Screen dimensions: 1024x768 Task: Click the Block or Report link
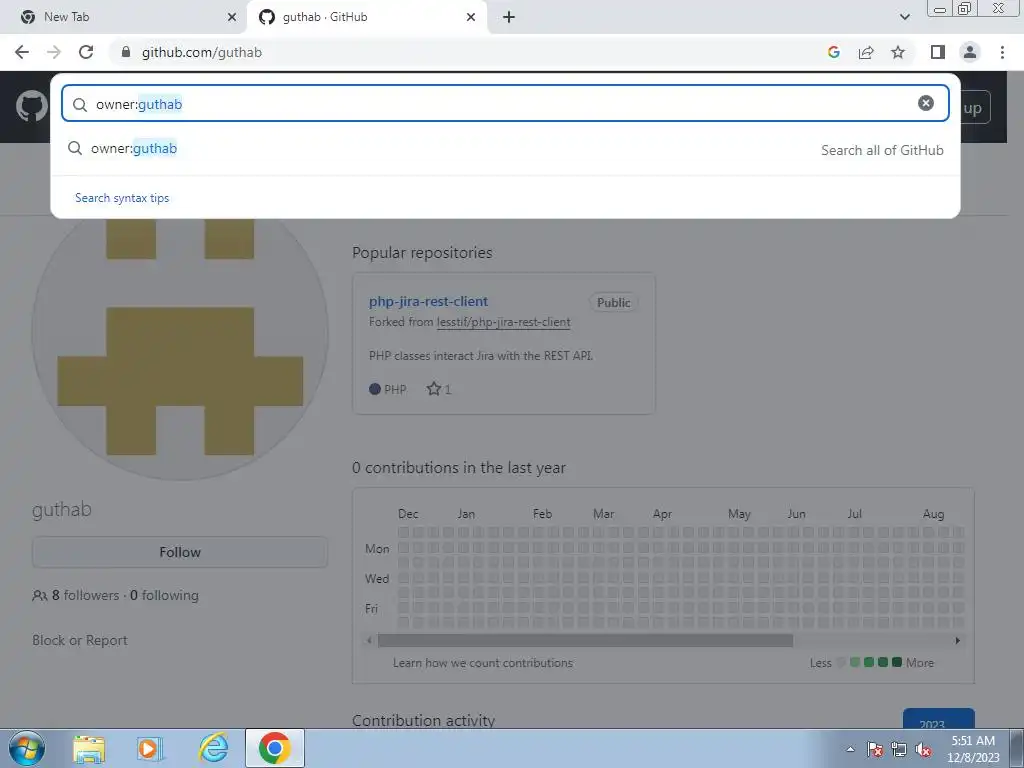80,640
